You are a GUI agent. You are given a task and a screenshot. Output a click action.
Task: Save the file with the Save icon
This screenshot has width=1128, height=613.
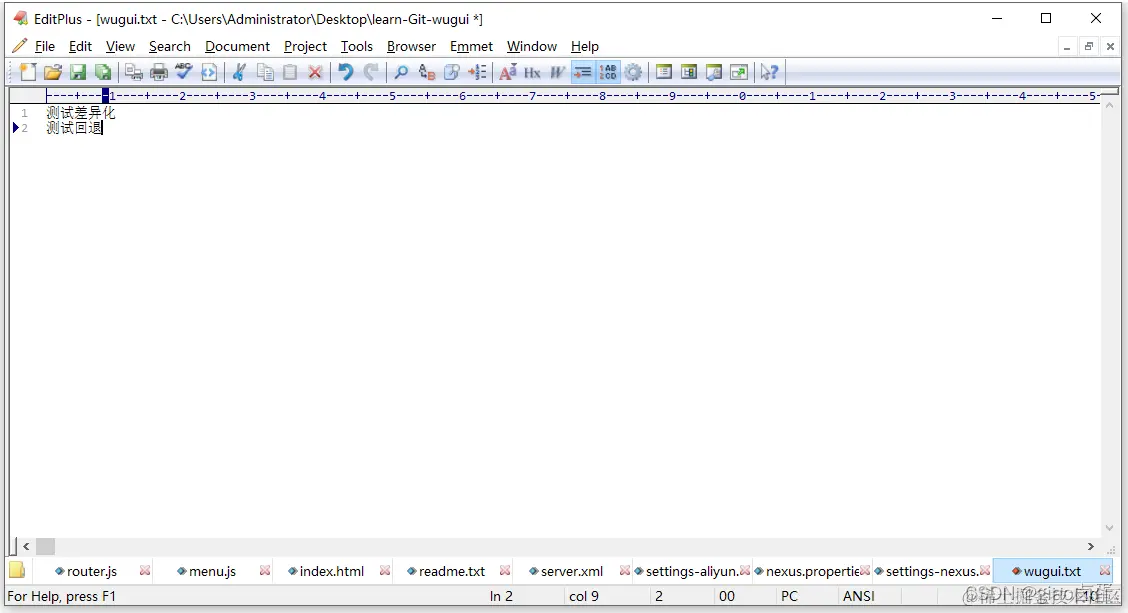[78, 72]
